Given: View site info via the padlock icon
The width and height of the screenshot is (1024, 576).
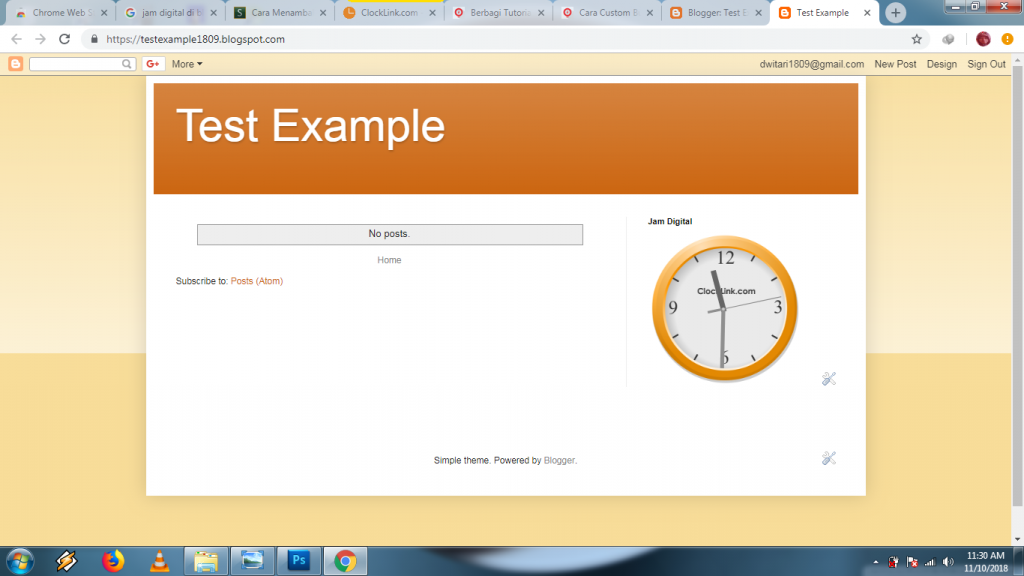Looking at the screenshot, I should pos(95,39).
